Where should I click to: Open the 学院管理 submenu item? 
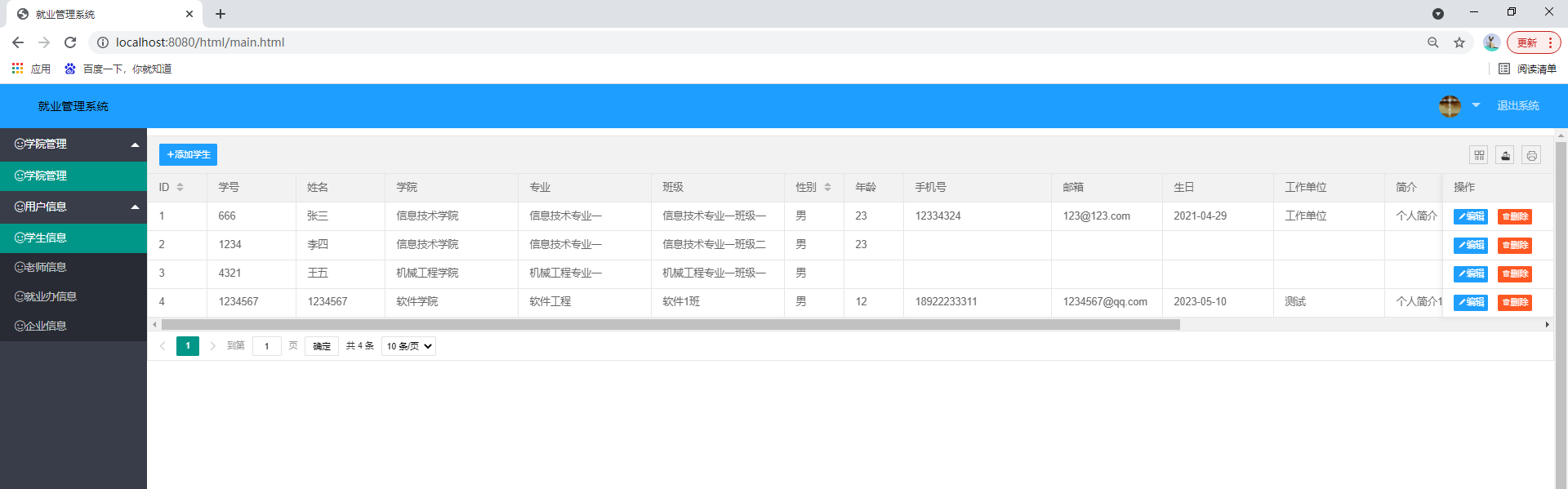(x=73, y=176)
